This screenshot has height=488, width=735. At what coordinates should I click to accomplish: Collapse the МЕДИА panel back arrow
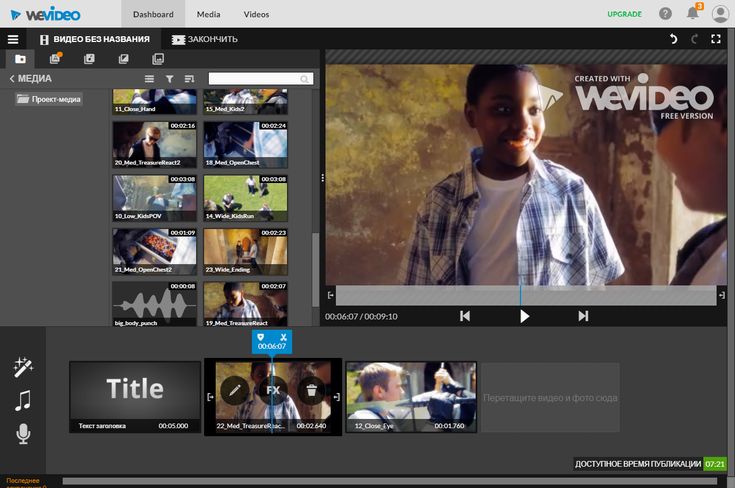(12, 78)
